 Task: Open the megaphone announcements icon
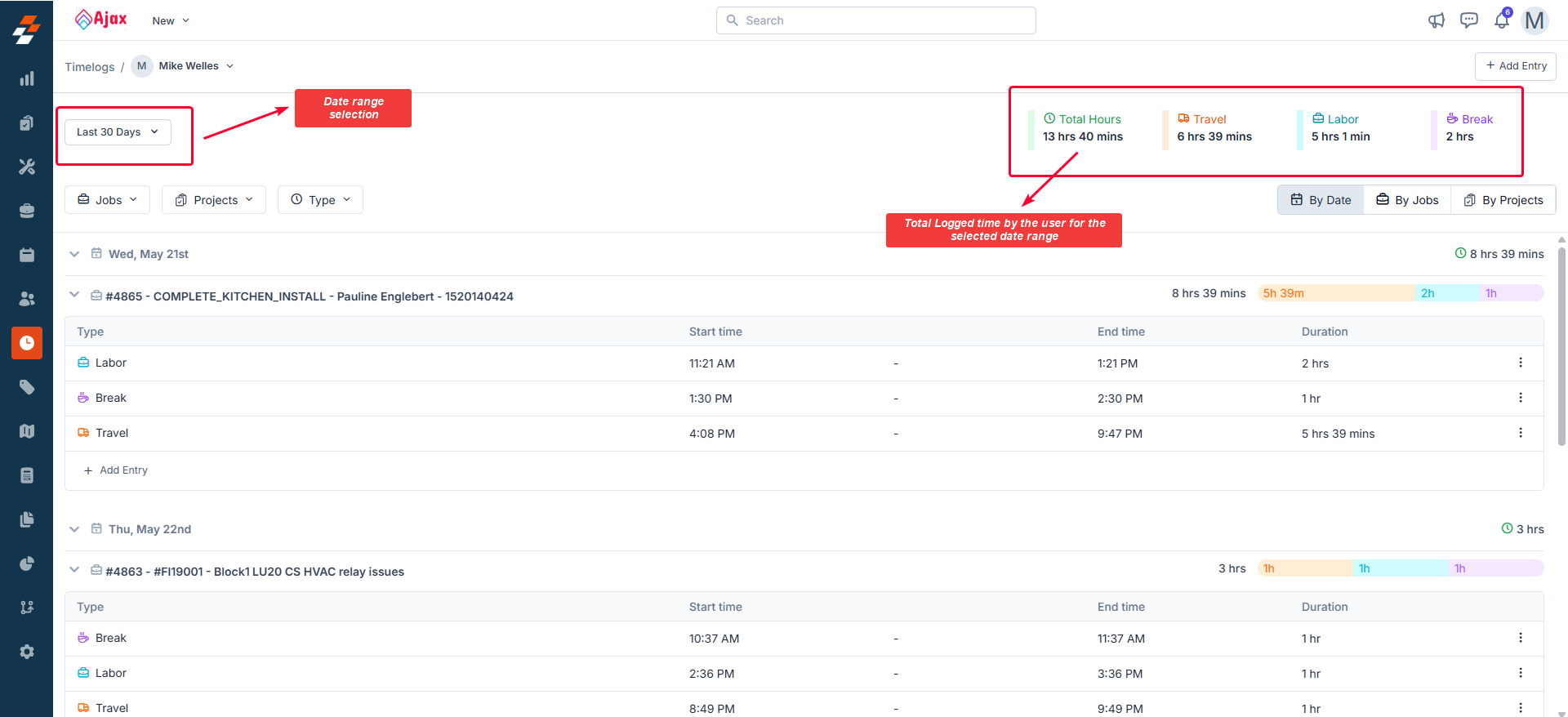1437,20
